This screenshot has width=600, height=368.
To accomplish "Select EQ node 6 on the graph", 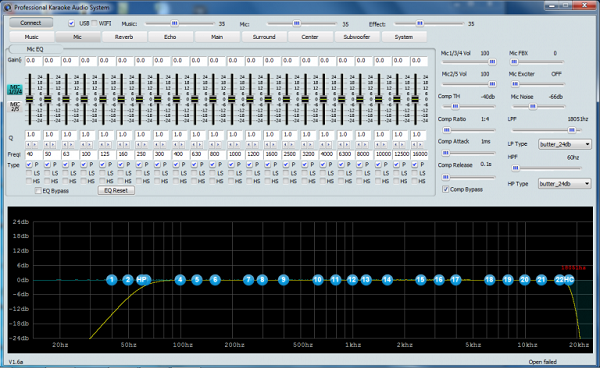I will coord(215,280).
